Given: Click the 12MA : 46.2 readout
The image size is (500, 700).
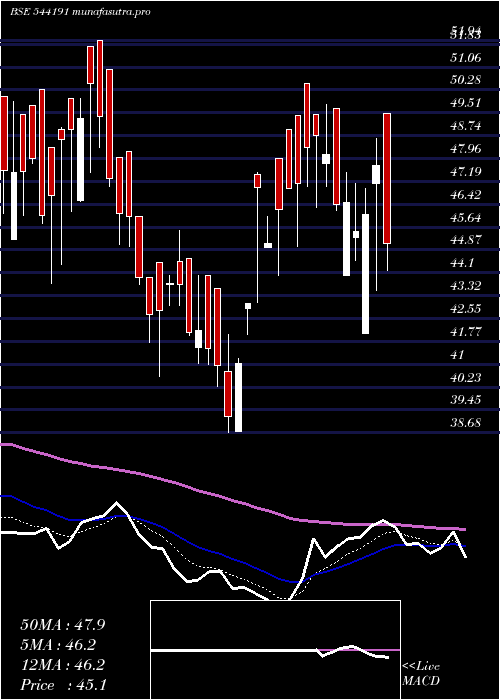Looking at the screenshot, I should tap(63, 665).
